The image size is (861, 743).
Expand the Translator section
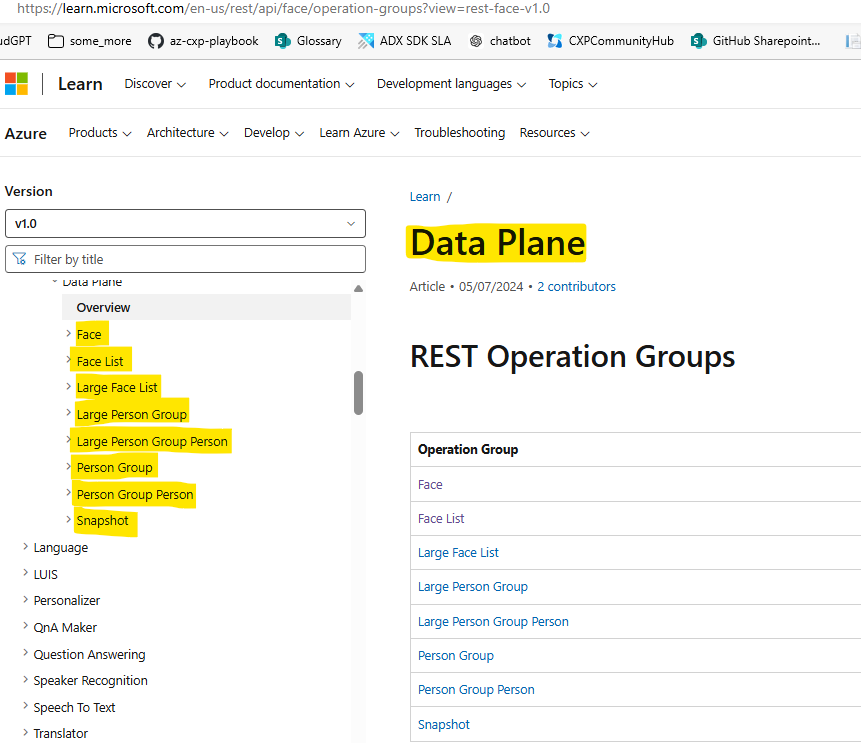(x=25, y=733)
